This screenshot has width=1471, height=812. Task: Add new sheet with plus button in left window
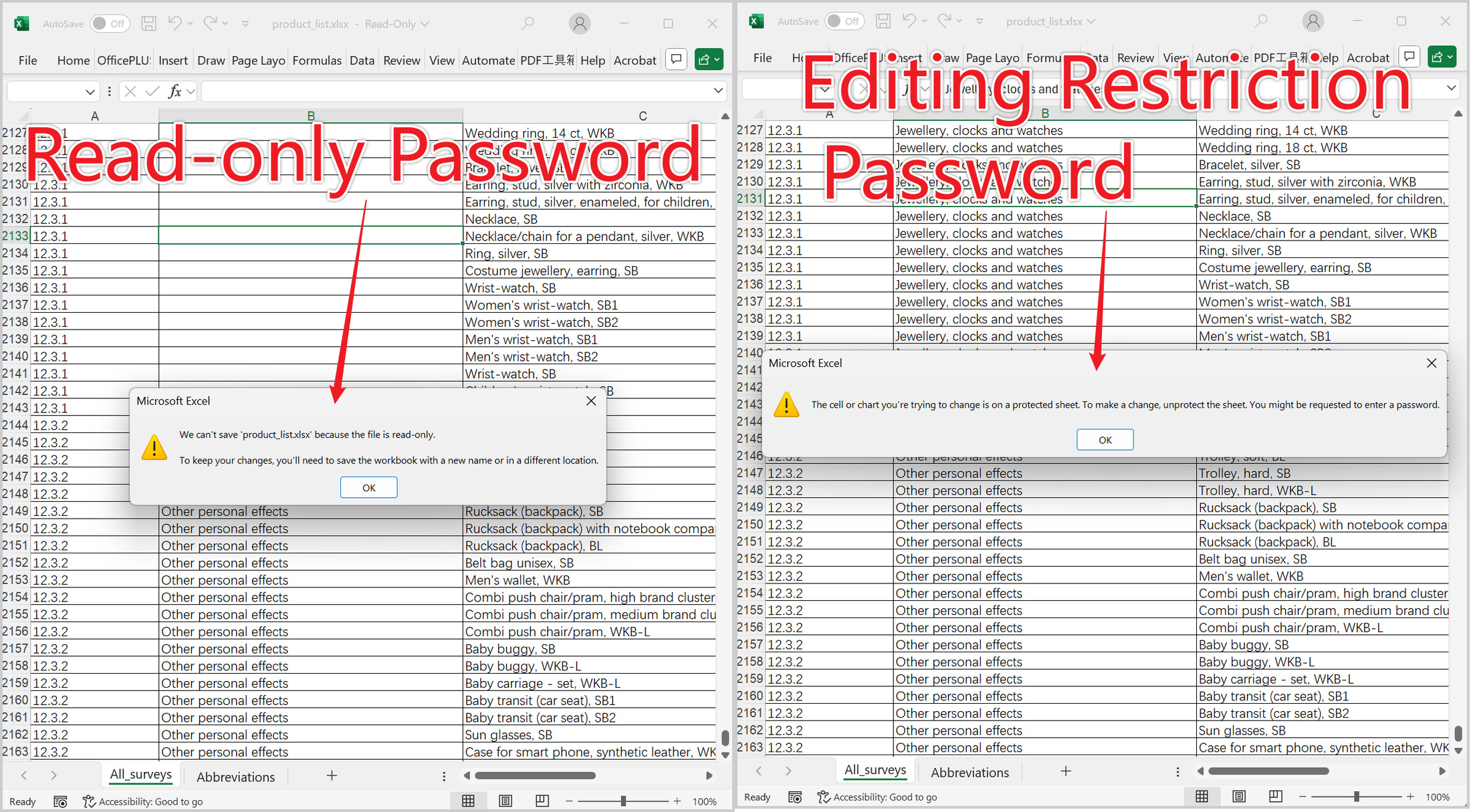[x=332, y=775]
